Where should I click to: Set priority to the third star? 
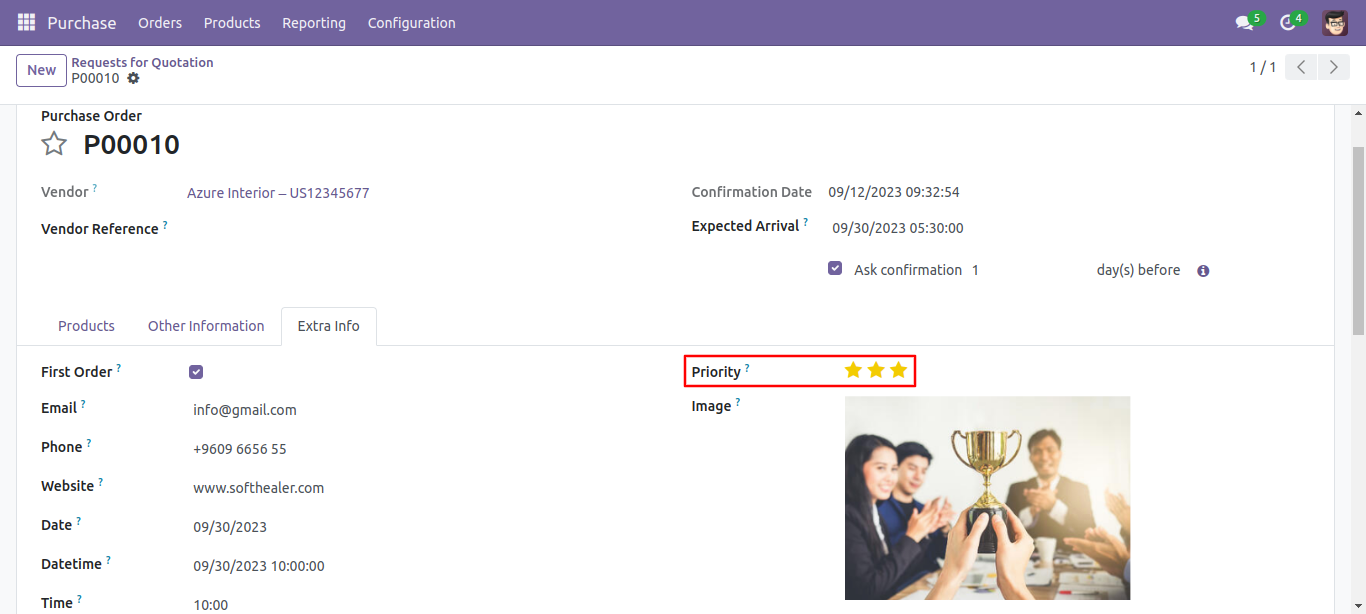[x=899, y=370]
